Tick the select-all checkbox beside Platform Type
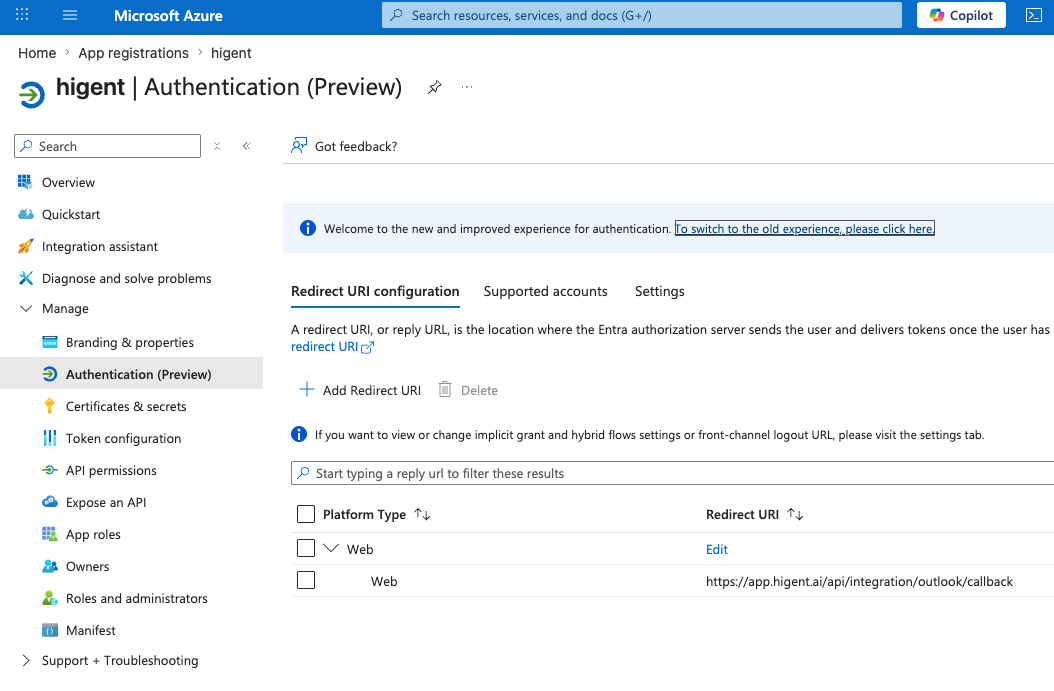 point(306,514)
